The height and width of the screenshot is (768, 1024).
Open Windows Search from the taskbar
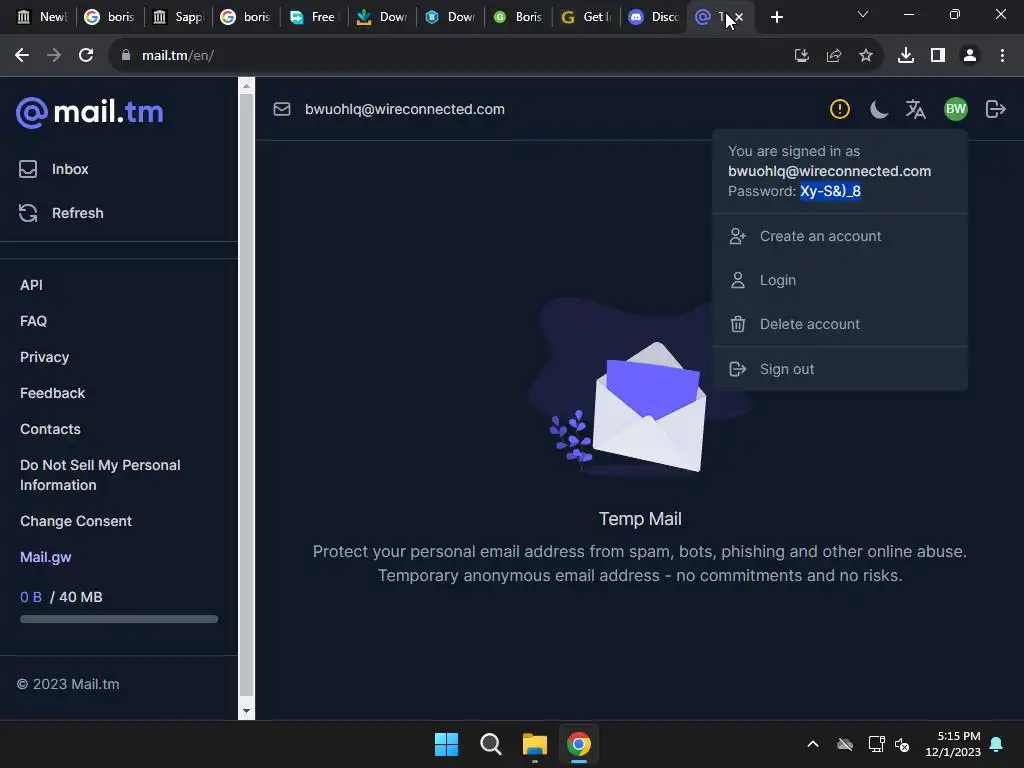(490, 744)
